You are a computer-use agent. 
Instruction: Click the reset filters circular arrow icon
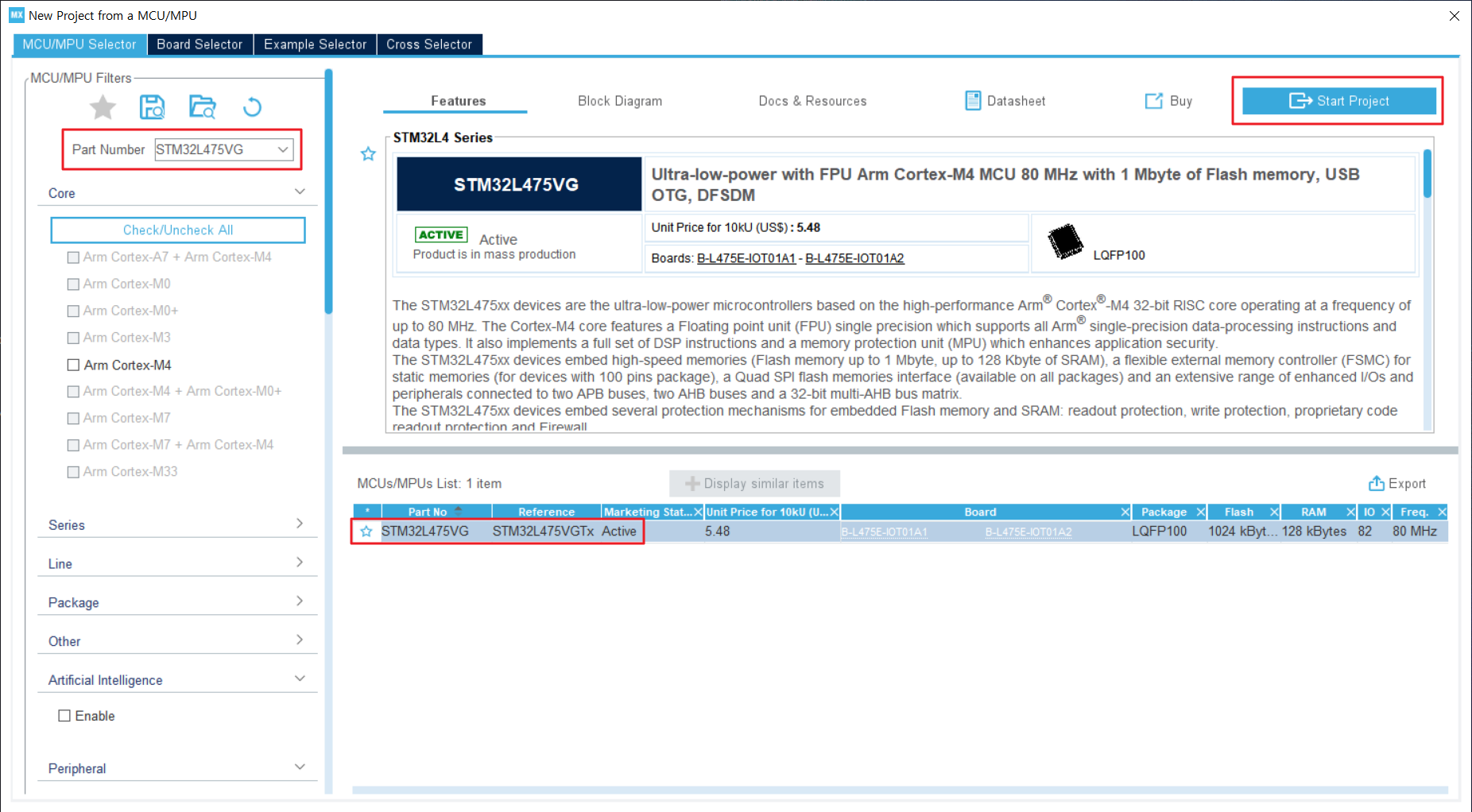coord(252,106)
